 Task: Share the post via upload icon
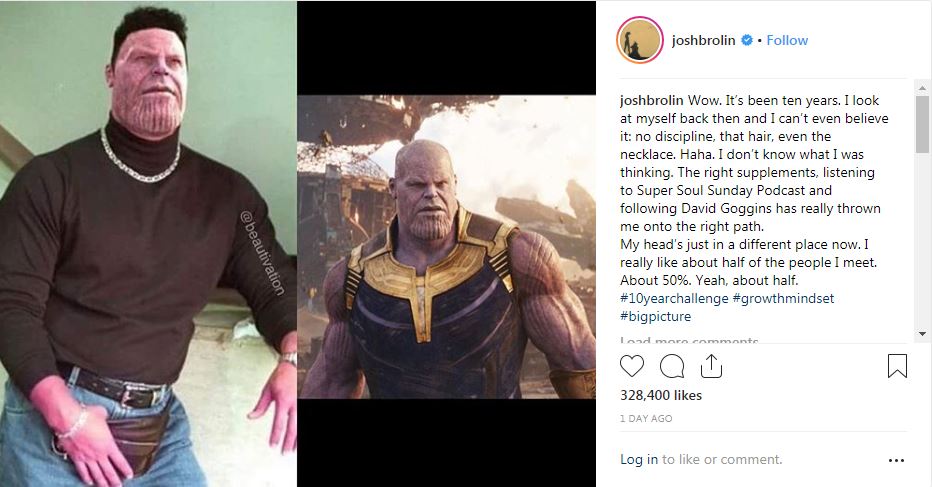pyautogui.click(x=711, y=366)
